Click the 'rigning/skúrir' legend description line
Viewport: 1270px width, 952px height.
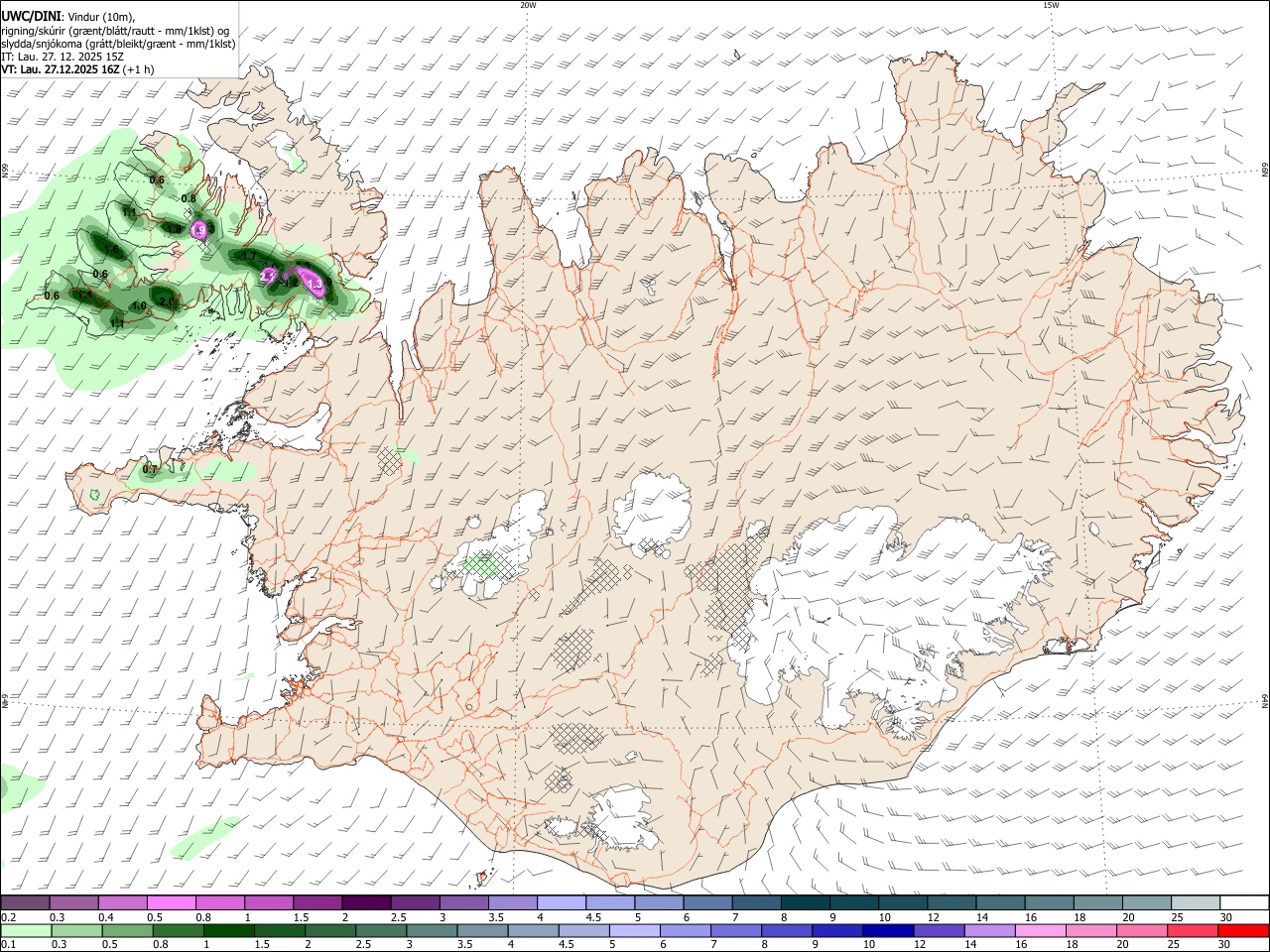click(115, 30)
